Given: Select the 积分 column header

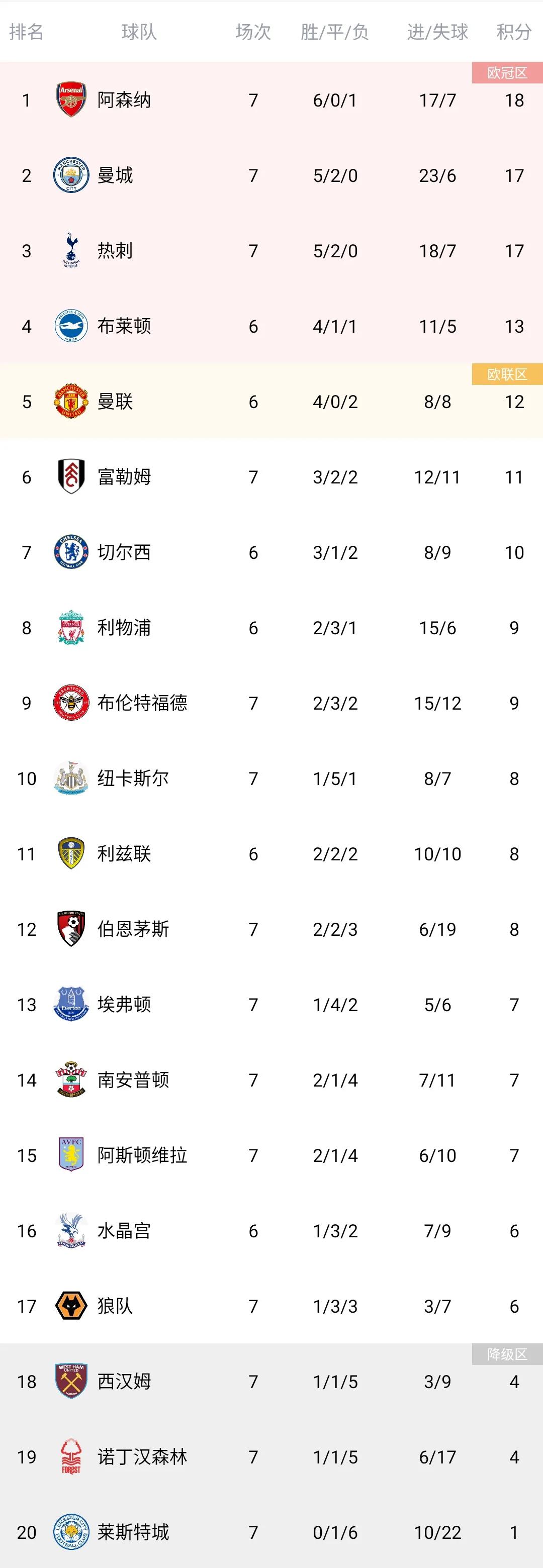Looking at the screenshot, I should tap(514, 32).
